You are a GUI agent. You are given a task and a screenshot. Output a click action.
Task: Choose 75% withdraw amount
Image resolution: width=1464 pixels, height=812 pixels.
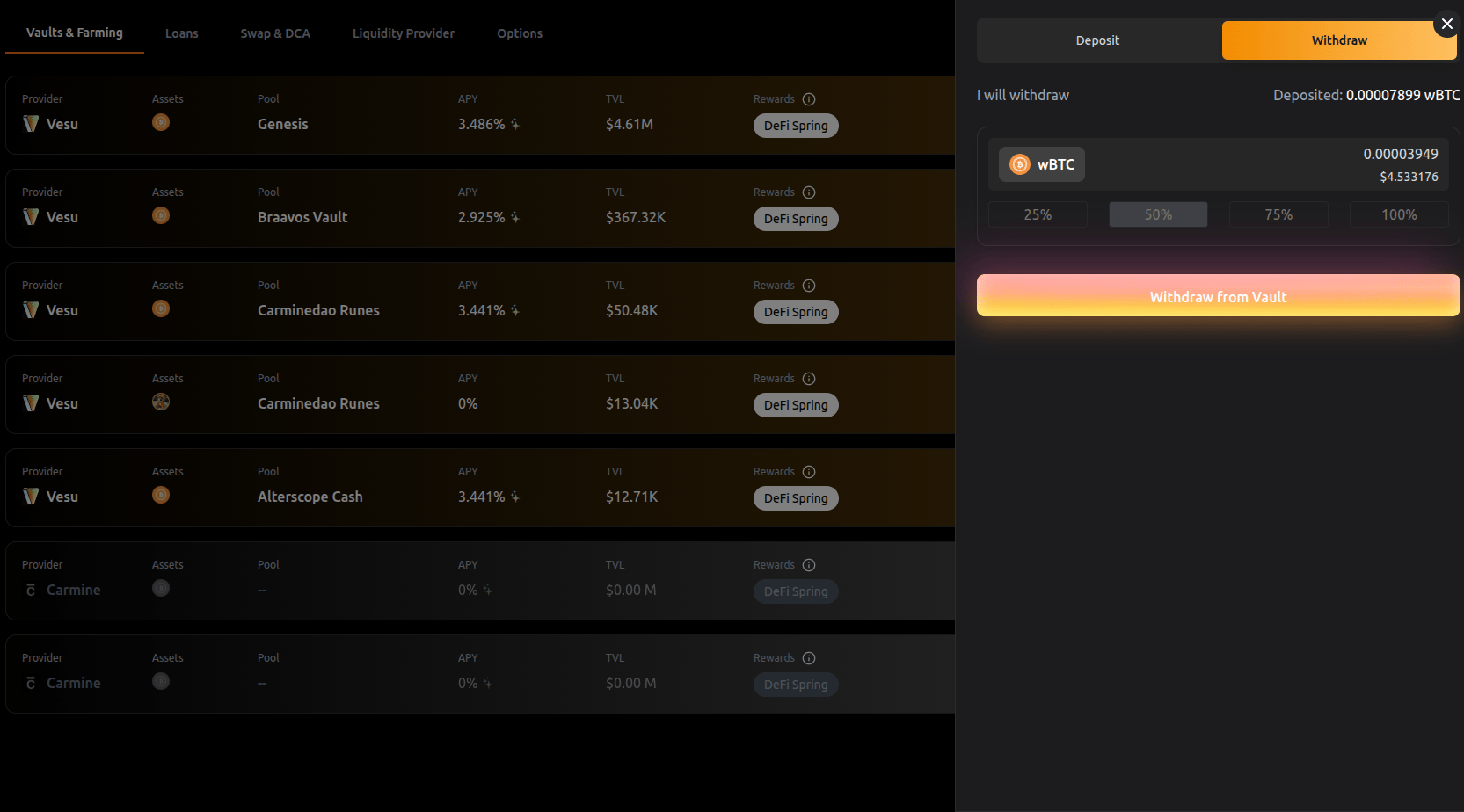click(1278, 214)
